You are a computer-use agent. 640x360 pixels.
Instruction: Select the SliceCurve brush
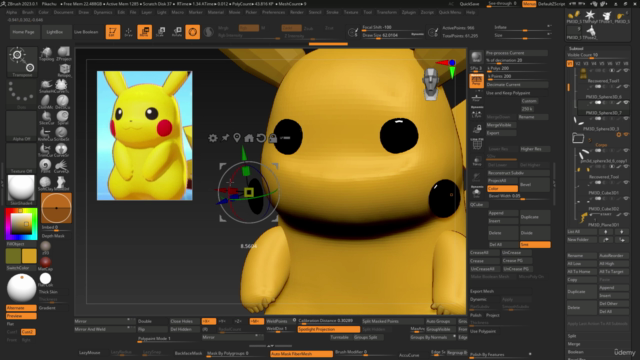(46, 118)
